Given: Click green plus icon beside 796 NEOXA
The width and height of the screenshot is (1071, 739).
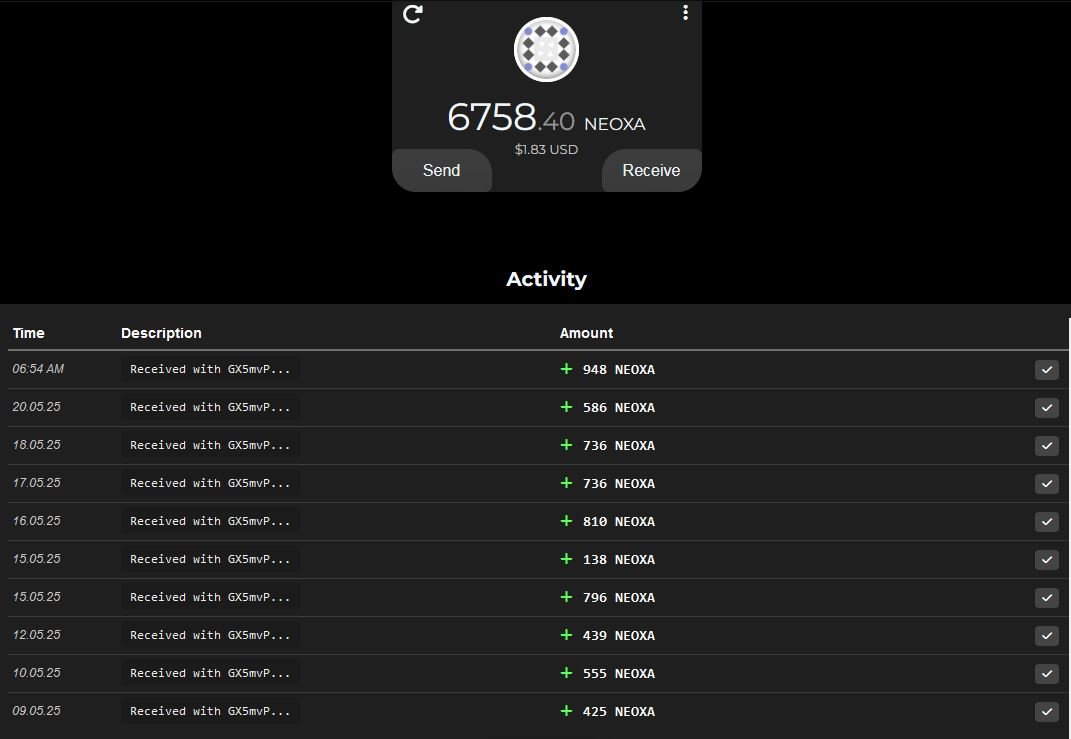Looking at the screenshot, I should point(566,597).
